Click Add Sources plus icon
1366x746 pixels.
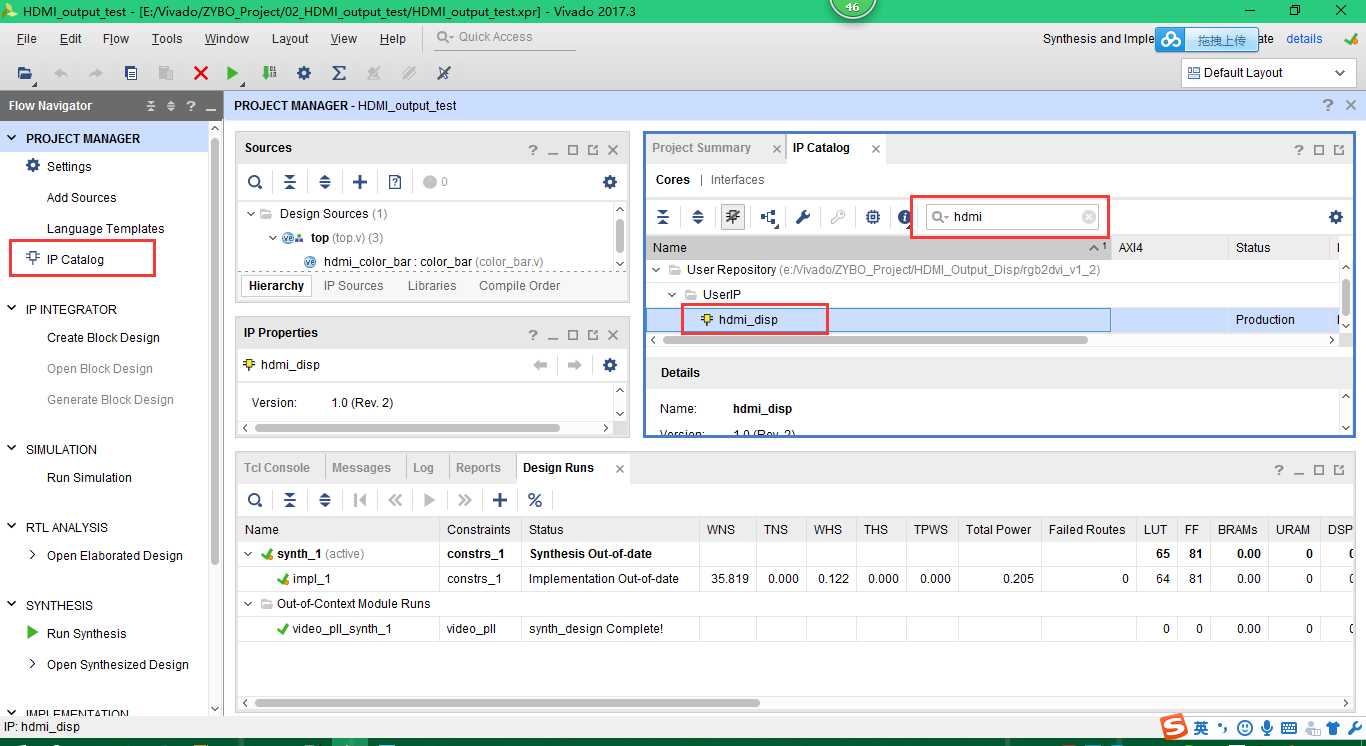pyautogui.click(x=360, y=182)
